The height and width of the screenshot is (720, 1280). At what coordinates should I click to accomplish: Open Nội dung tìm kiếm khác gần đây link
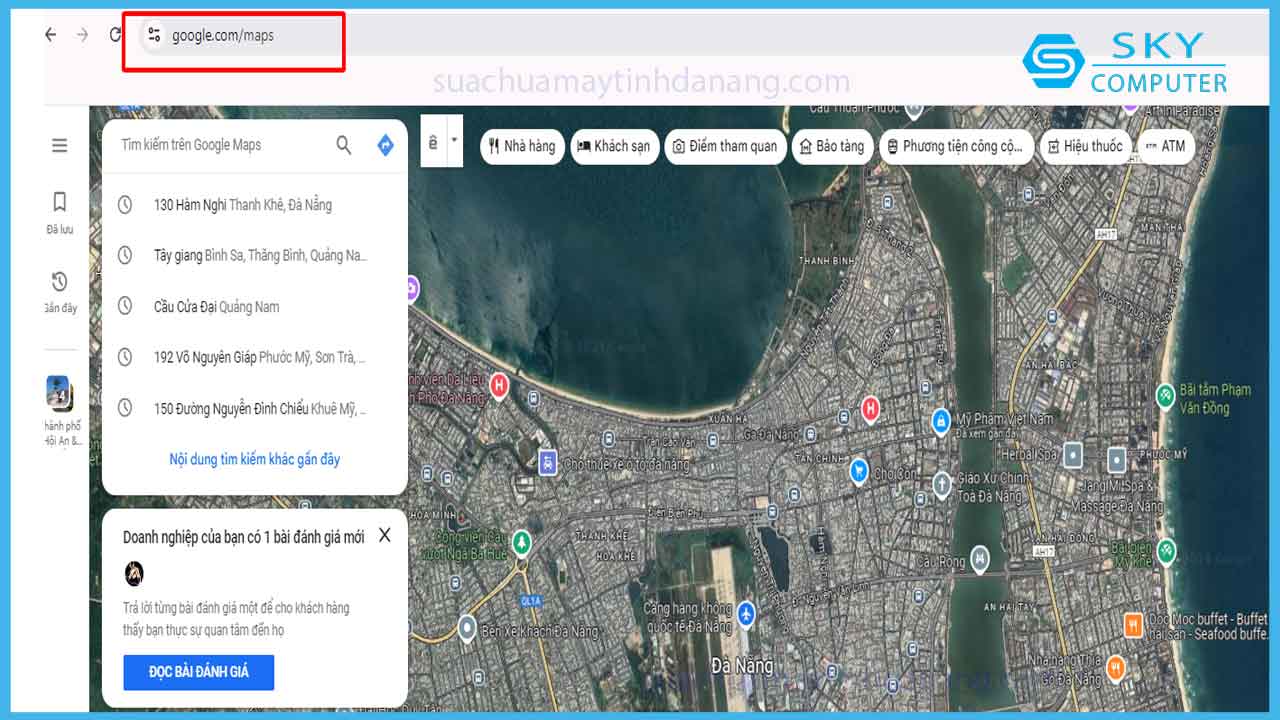click(255, 460)
